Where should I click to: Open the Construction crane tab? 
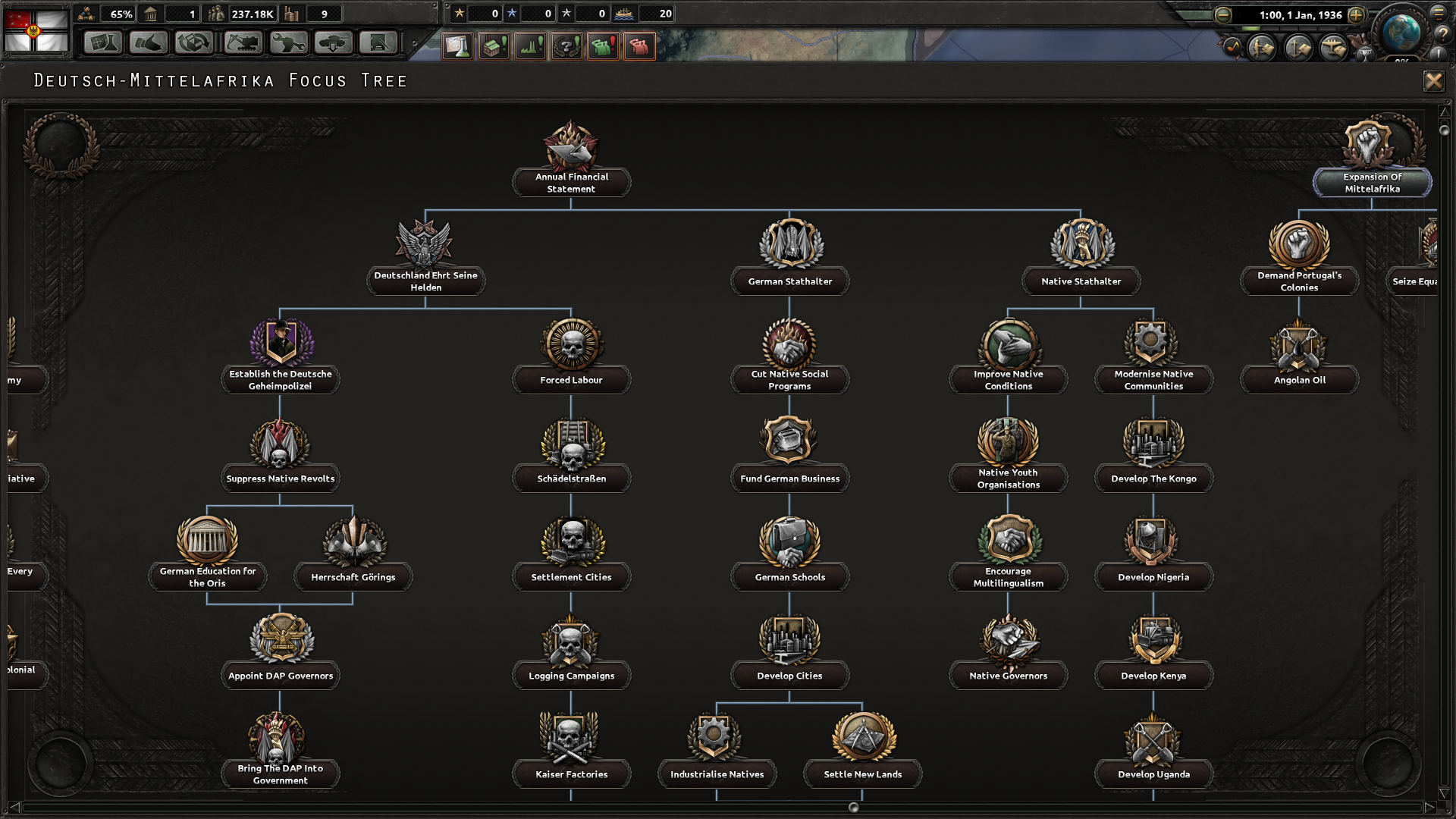point(243,43)
